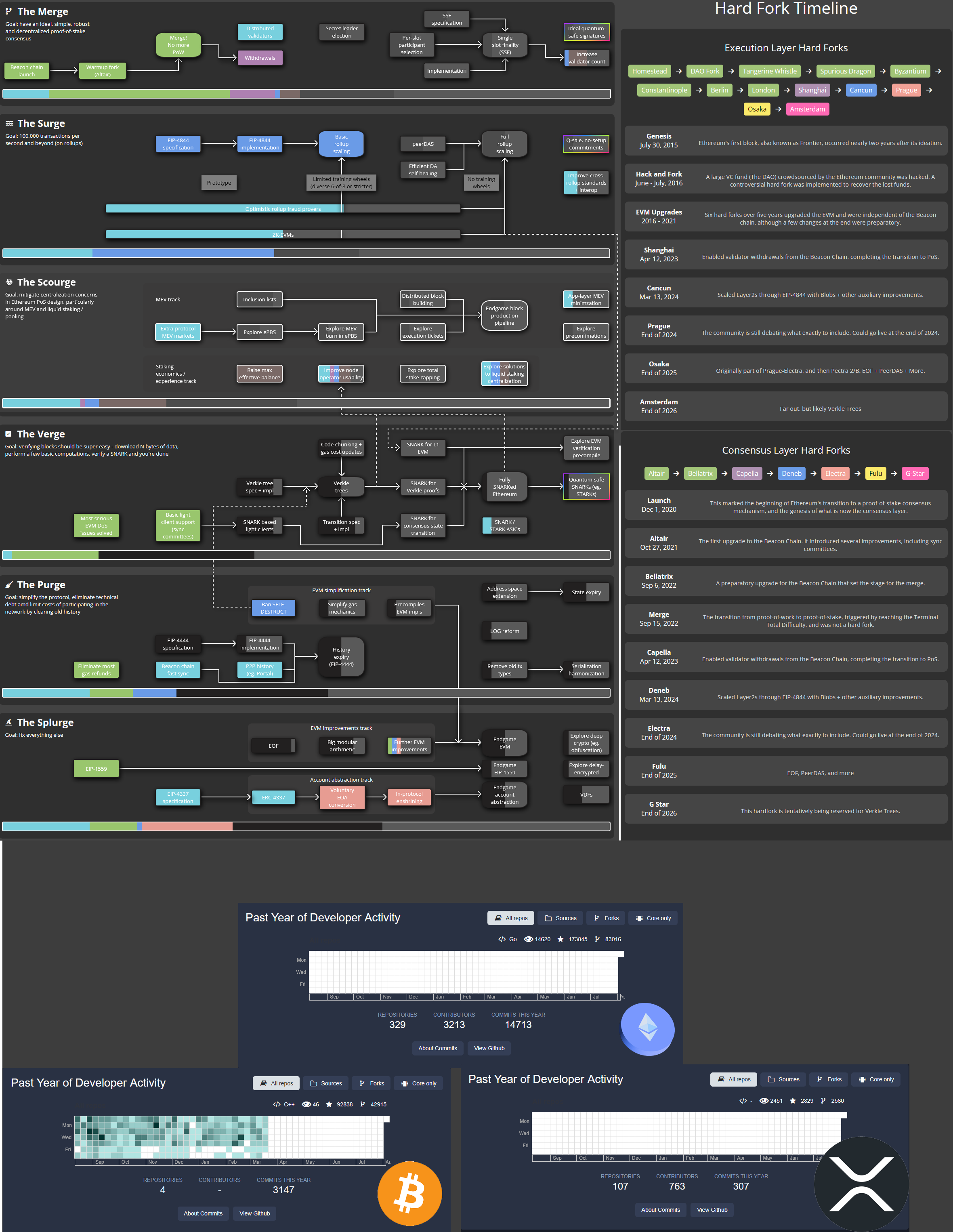Click the EIP-4844 specification node

click(178, 144)
